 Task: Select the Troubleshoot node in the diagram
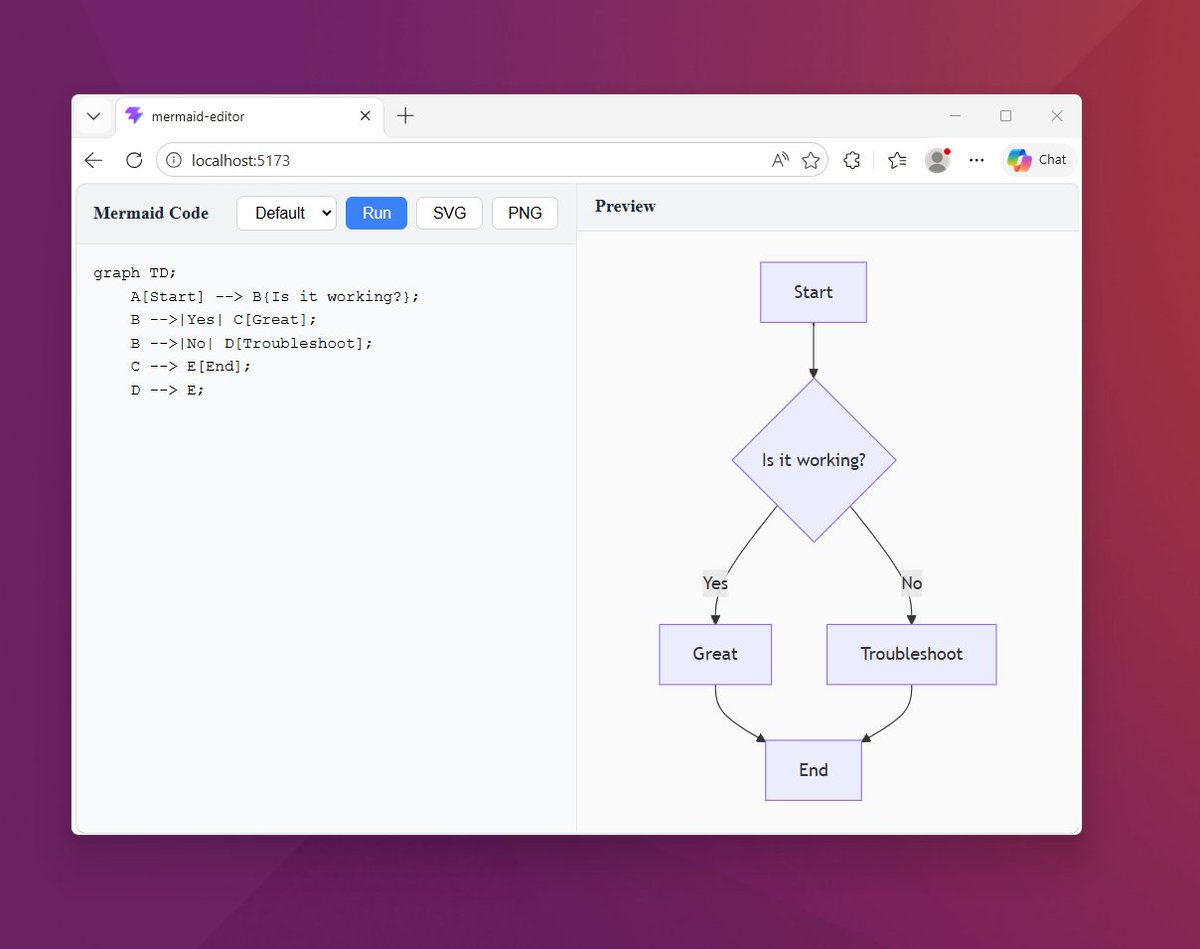tap(912, 654)
